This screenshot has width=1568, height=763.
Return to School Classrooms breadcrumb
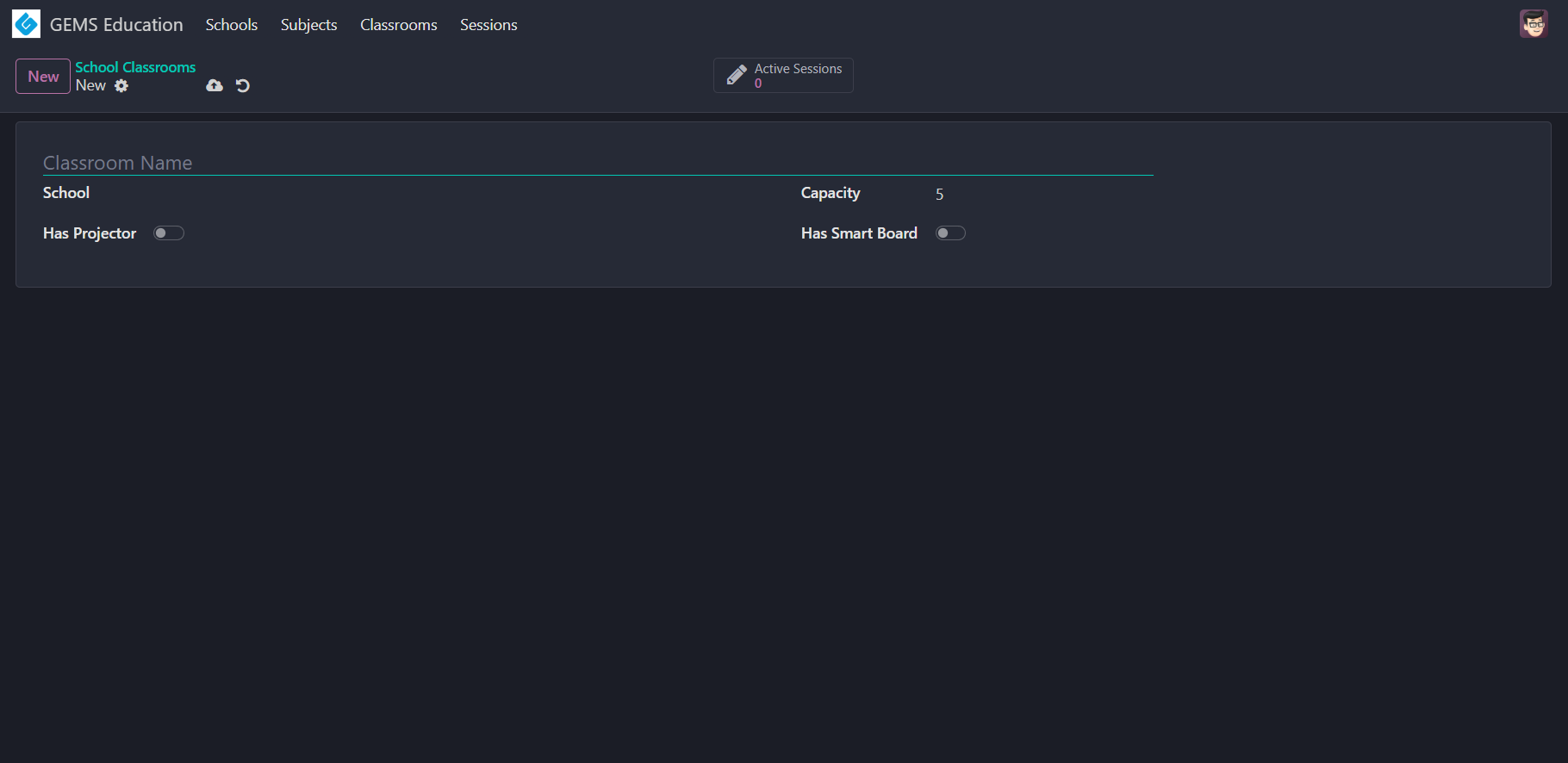(x=135, y=67)
